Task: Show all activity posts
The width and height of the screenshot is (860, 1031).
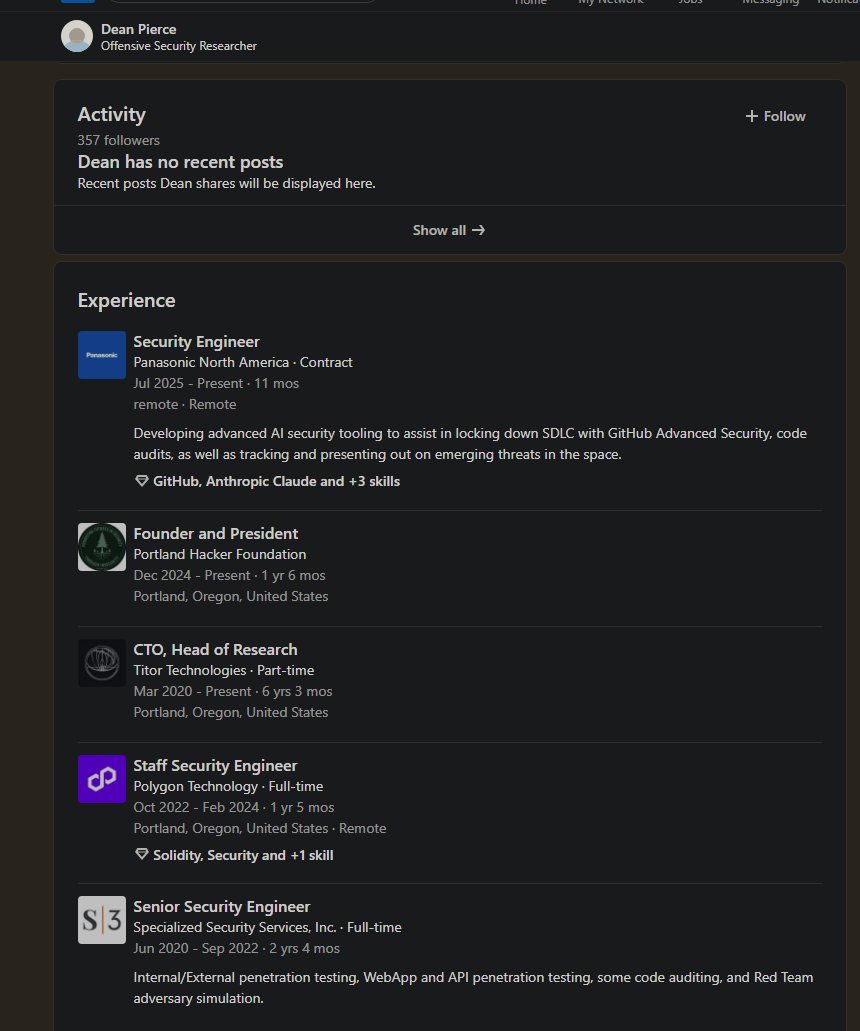Action: (449, 230)
